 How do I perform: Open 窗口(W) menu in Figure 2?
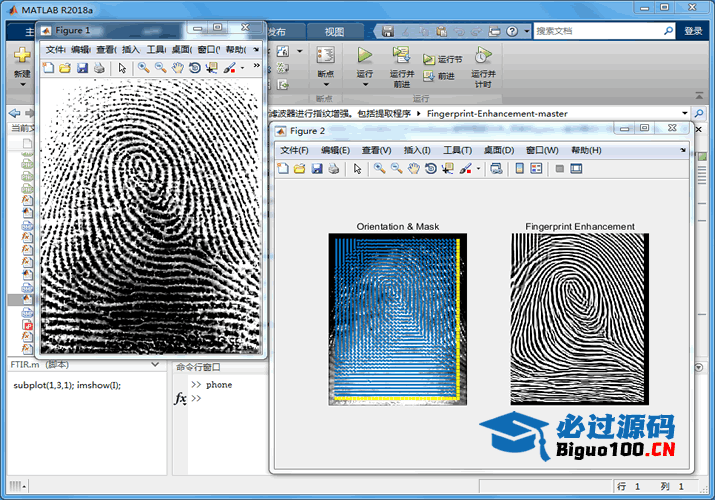[542, 150]
